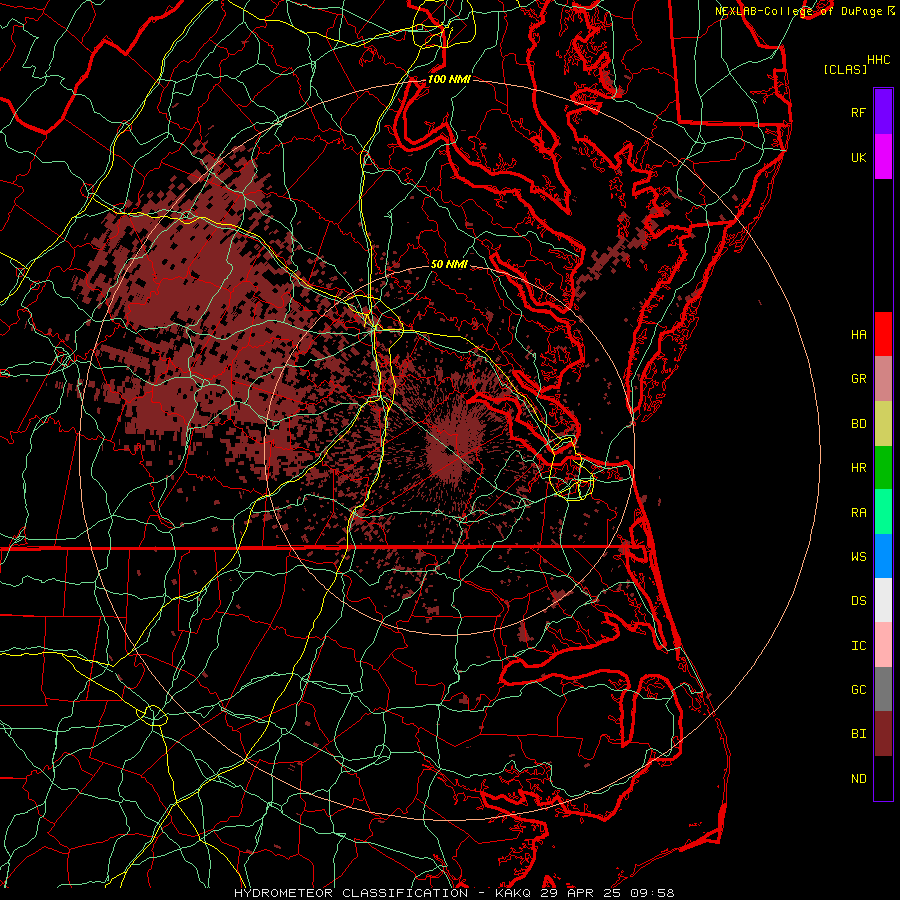This screenshot has width=900, height=900.
Task: Click the GC gray legend swatch
Action: point(883,689)
